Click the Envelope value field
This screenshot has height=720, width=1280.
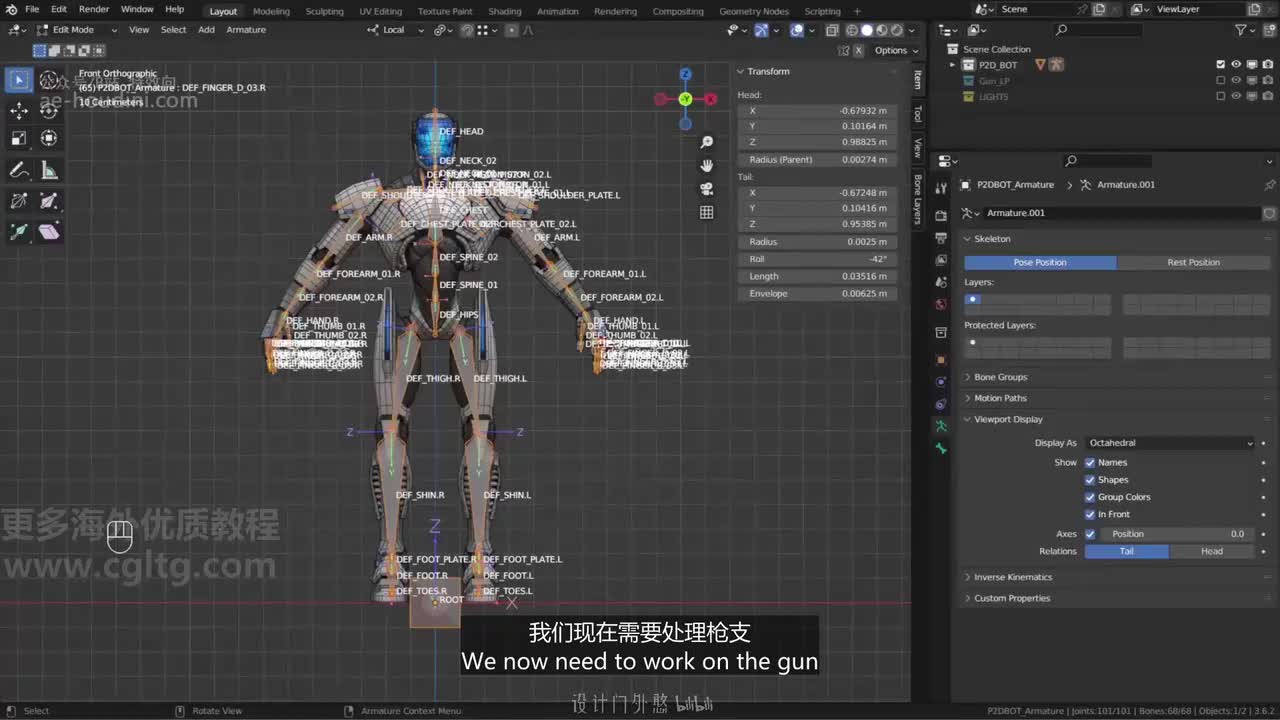[817, 294]
